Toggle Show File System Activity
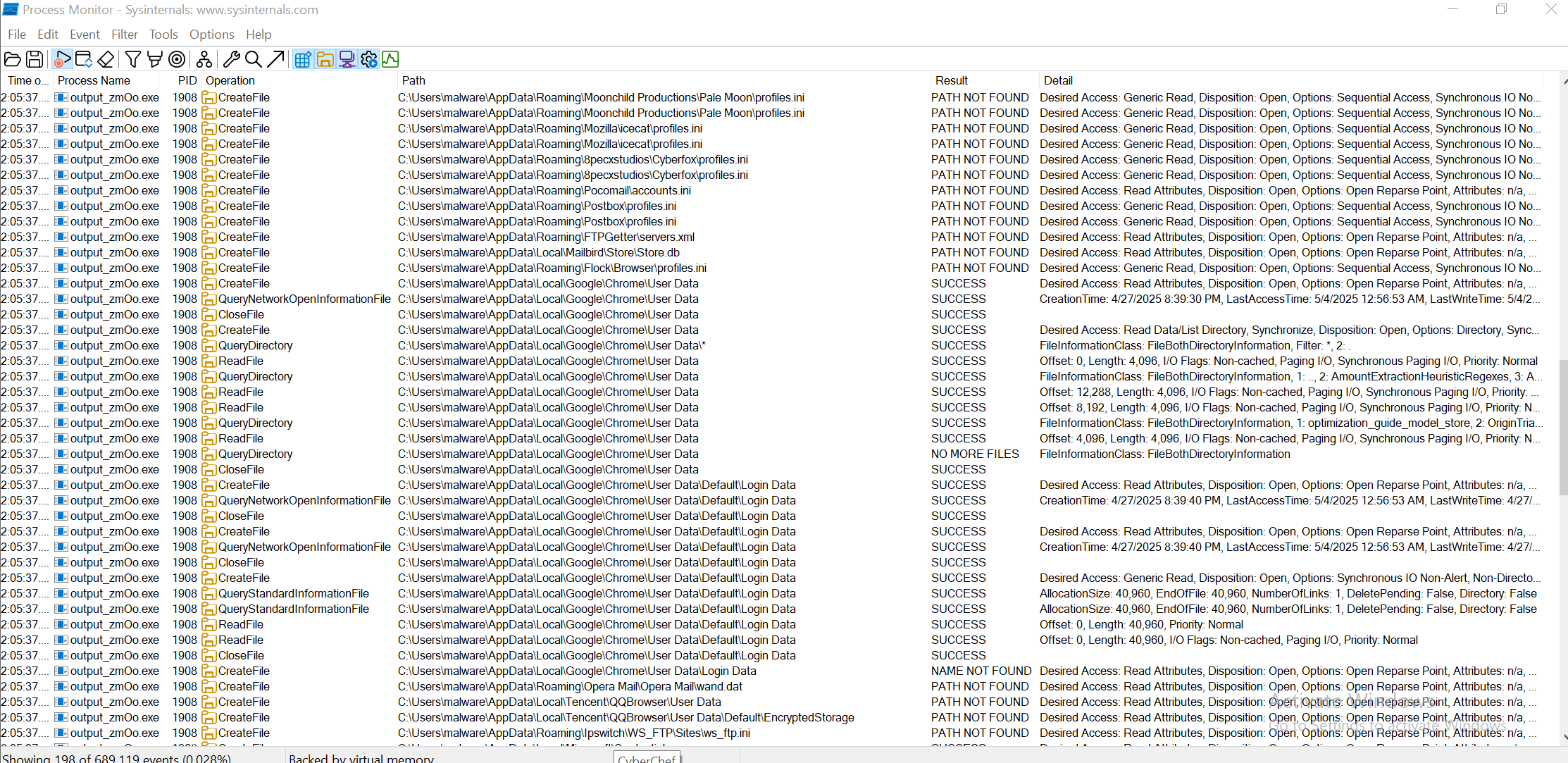The height and width of the screenshot is (763, 1568). [325, 59]
